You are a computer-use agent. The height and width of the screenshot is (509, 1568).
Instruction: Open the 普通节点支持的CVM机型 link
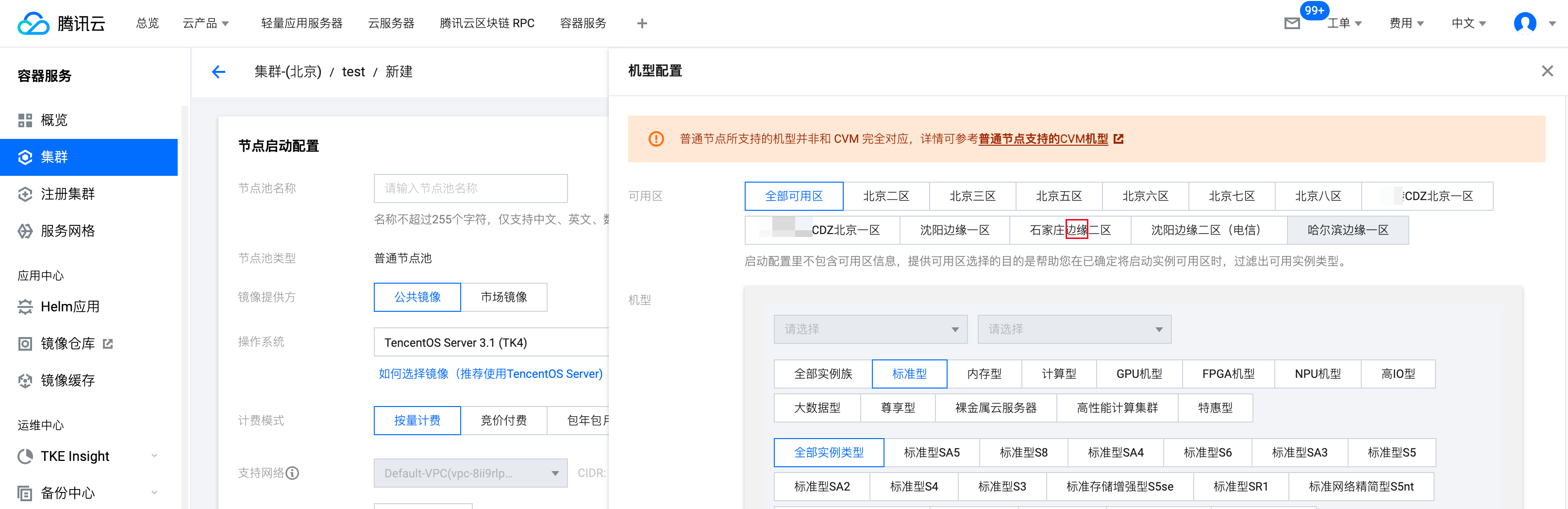pyautogui.click(x=1043, y=139)
